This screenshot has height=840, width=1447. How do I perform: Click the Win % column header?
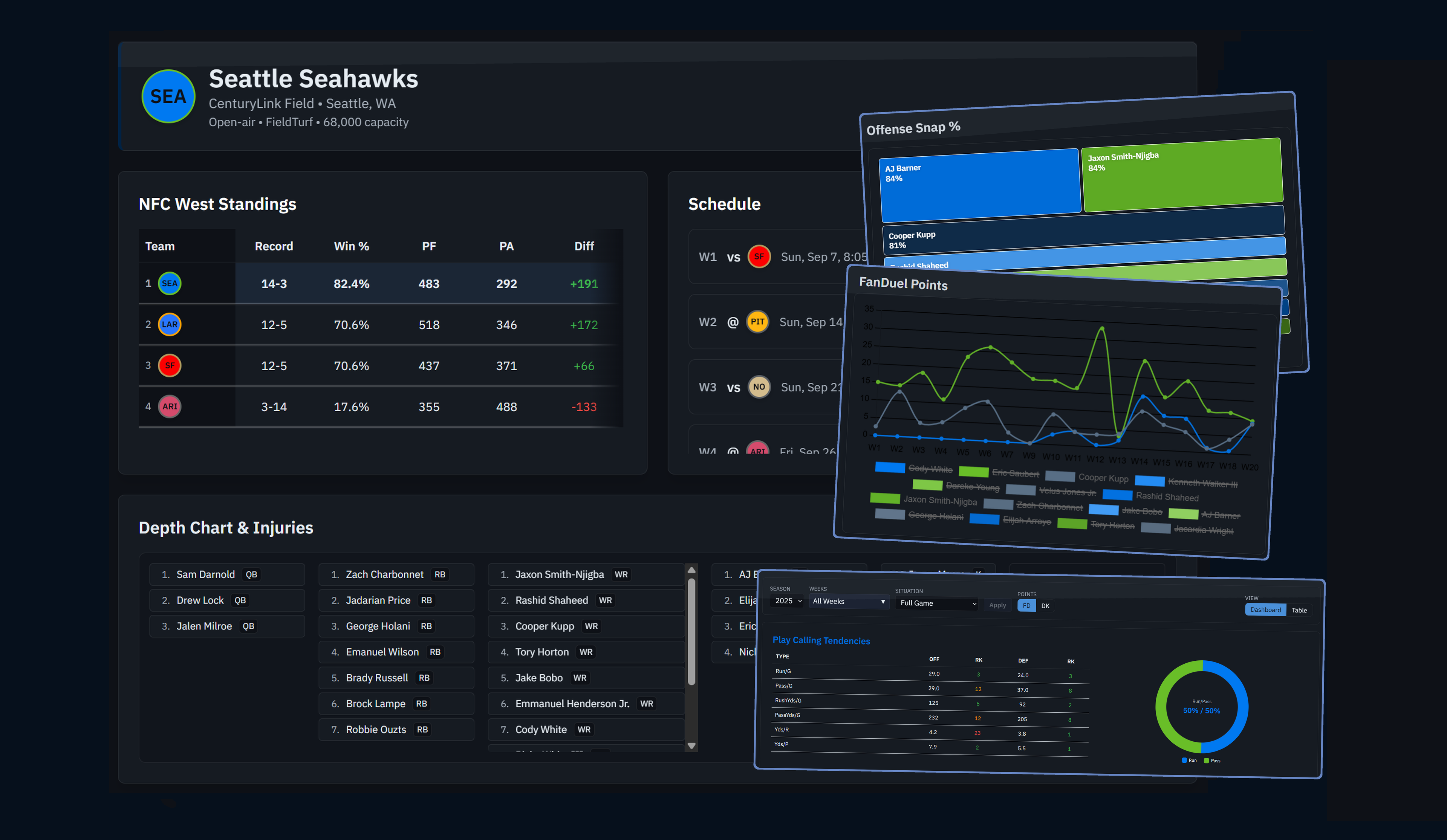pos(352,246)
